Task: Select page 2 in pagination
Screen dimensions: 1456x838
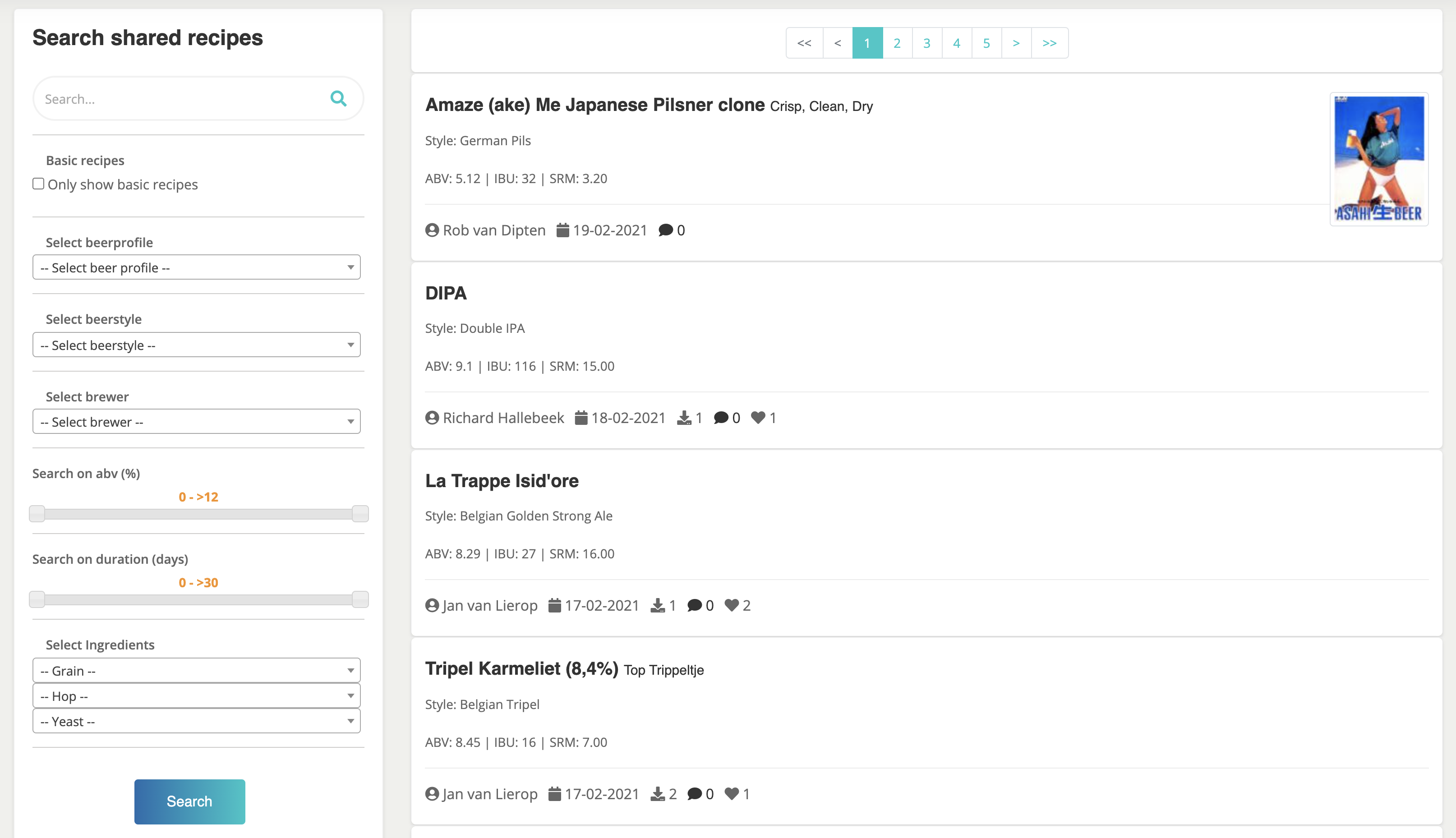Action: pyautogui.click(x=897, y=43)
